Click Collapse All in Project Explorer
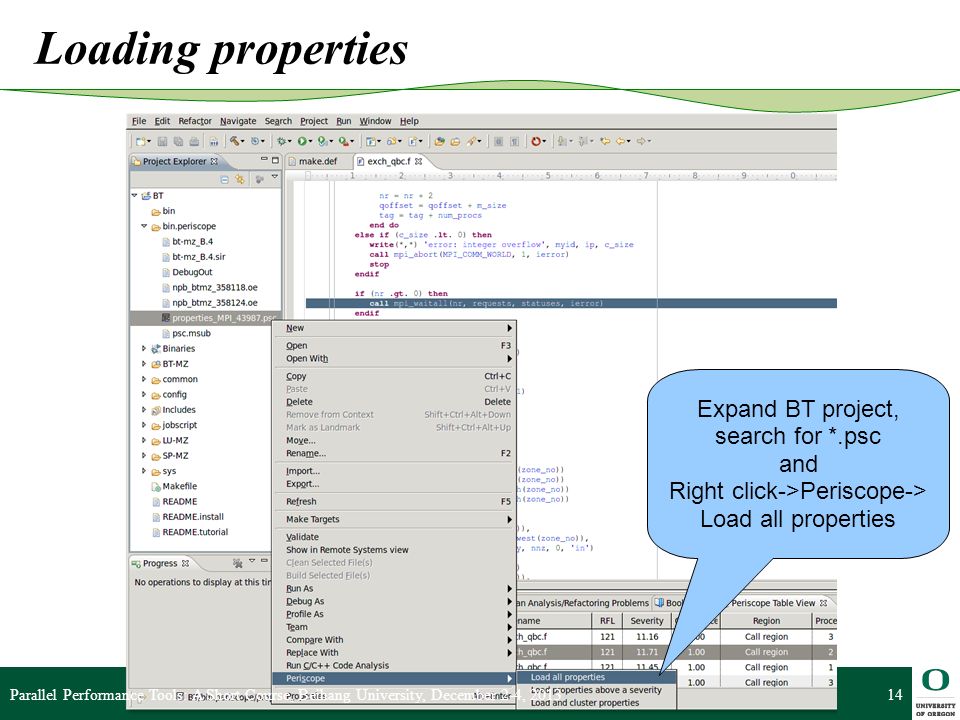This screenshot has width=960, height=720. coord(224,179)
